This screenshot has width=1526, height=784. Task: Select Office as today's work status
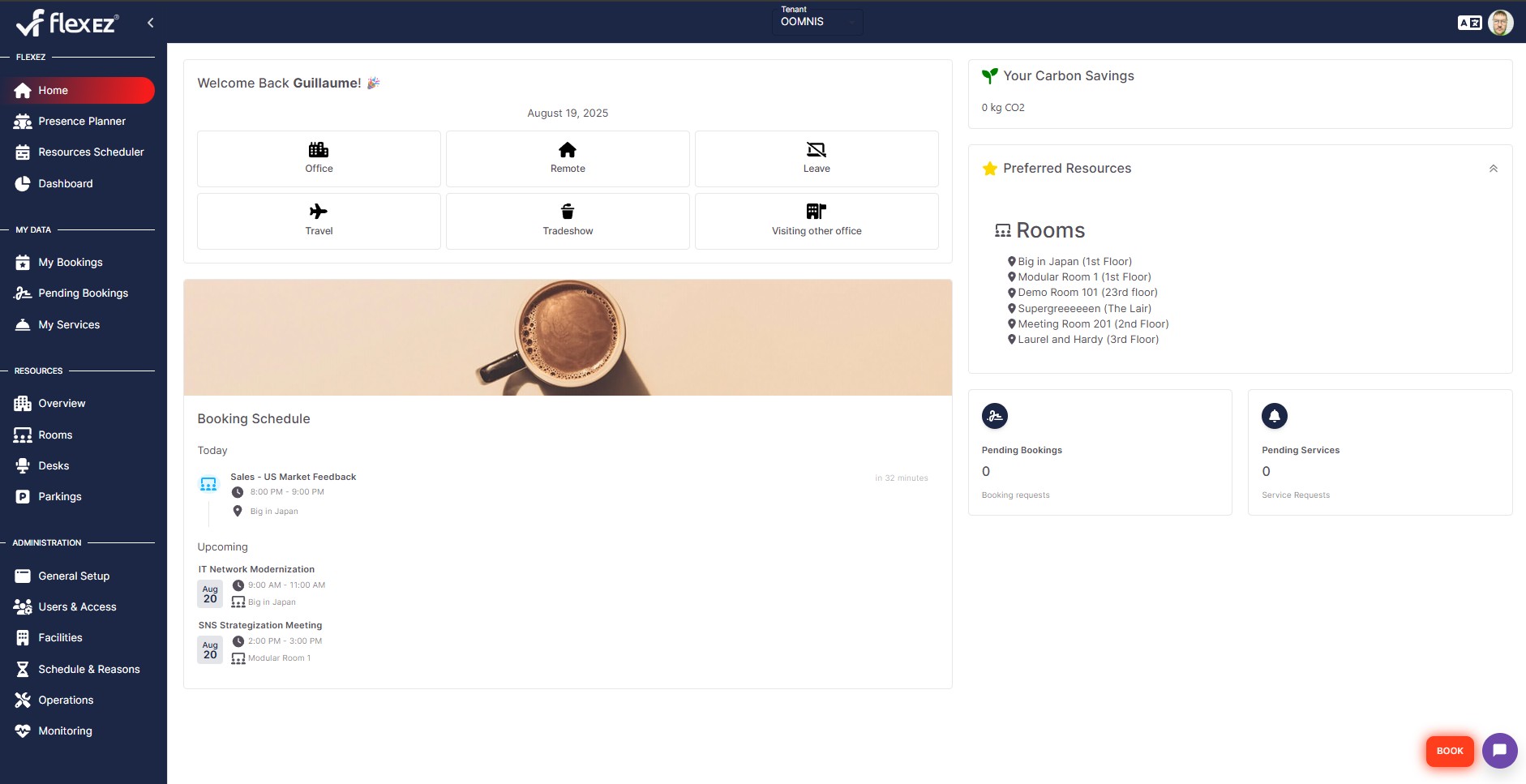pyautogui.click(x=319, y=159)
